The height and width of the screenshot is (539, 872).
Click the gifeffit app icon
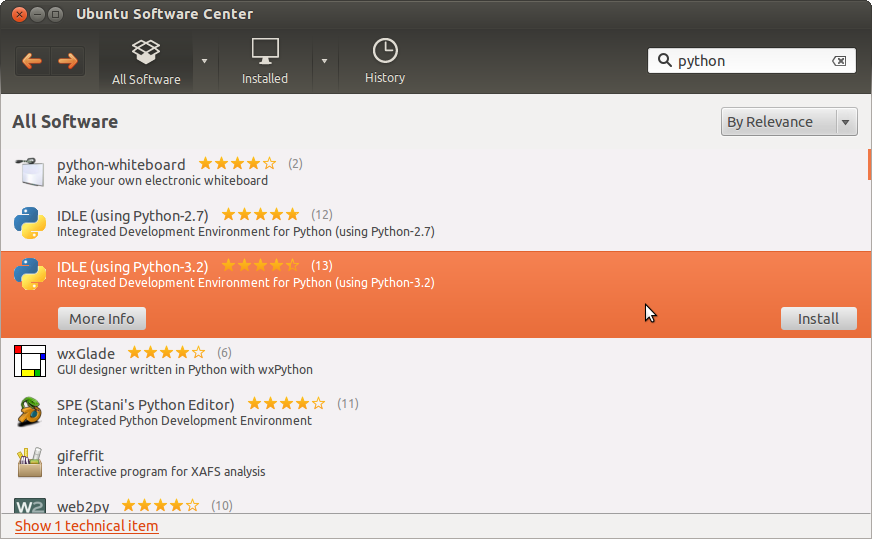(x=30, y=463)
